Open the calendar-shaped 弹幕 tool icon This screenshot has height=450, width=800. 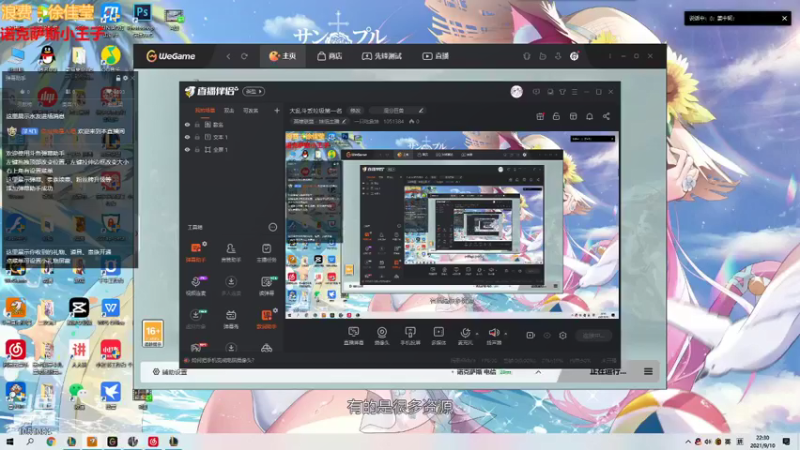231,318
